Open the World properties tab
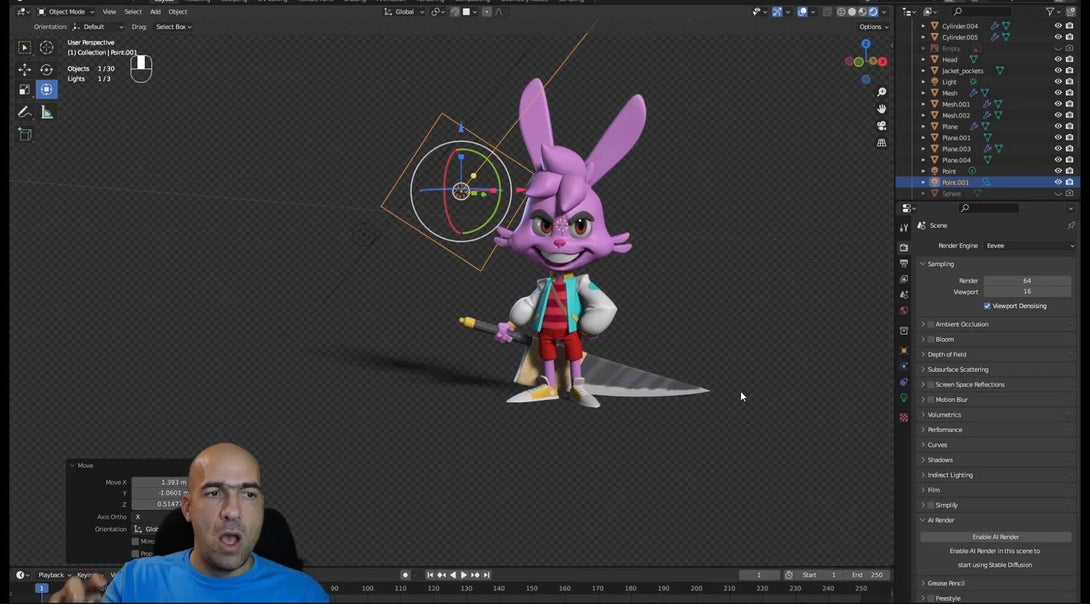 click(x=904, y=311)
